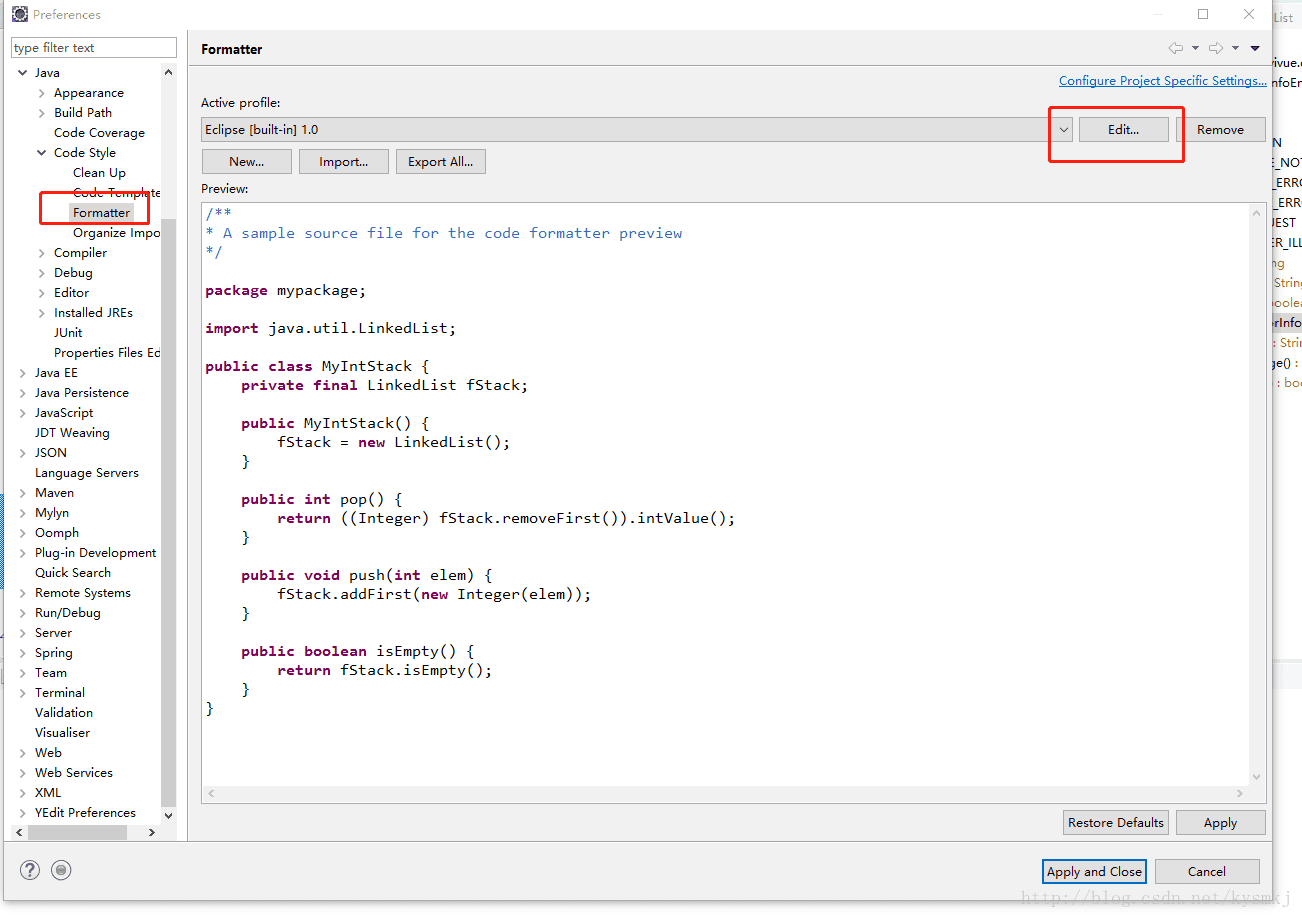Click the New... profile button
Screen dimensions: 1302x918
pyautogui.click(x=246, y=161)
